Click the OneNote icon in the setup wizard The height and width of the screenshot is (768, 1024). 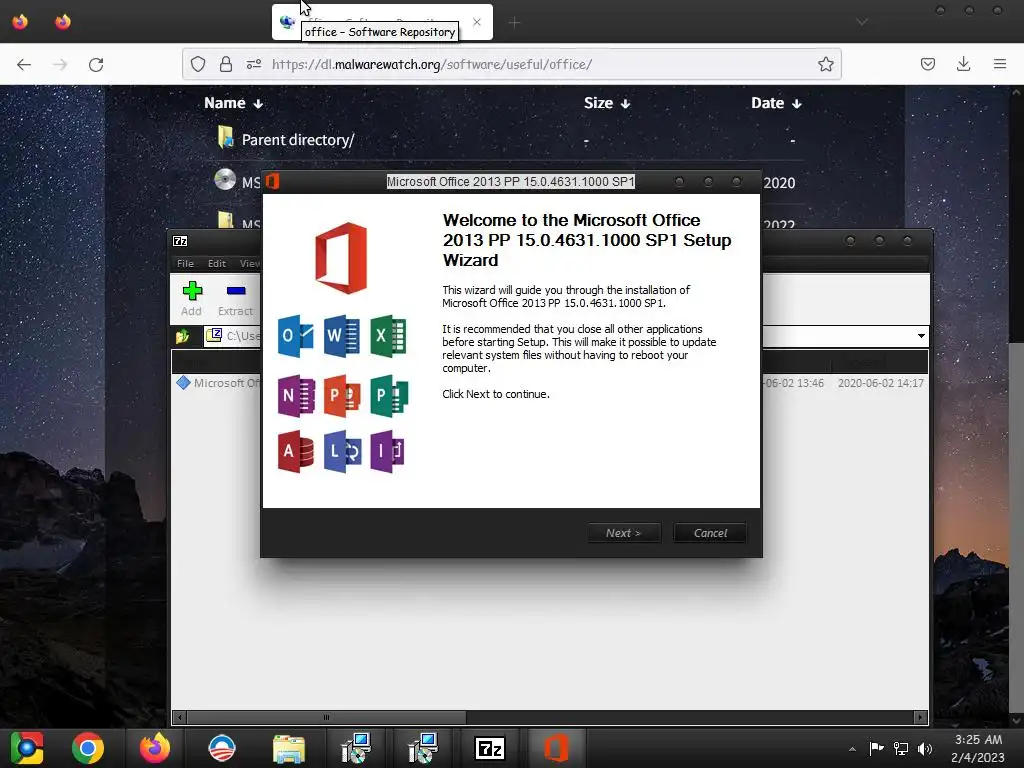pyautogui.click(x=296, y=395)
